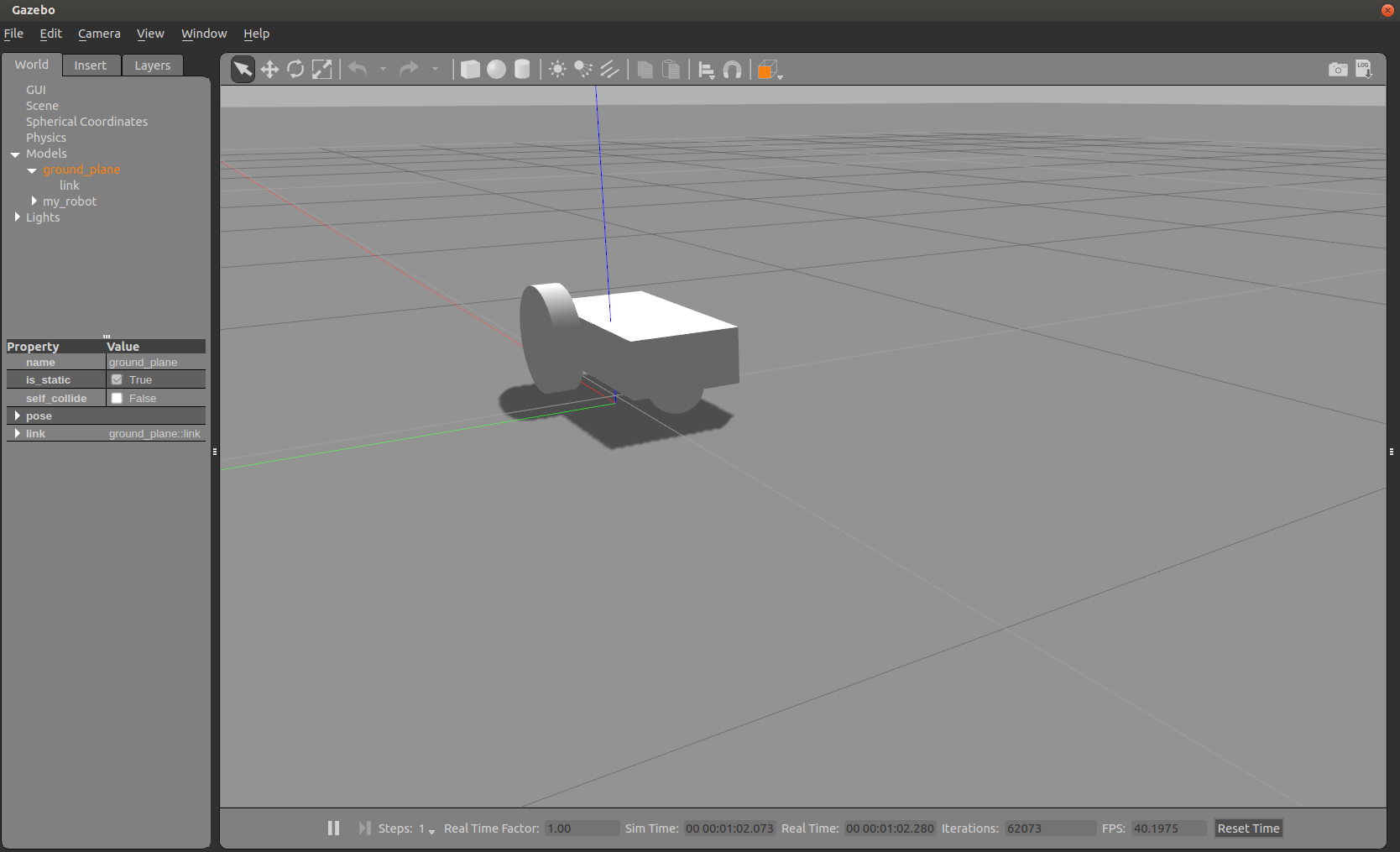1400x852 pixels.
Task: Click the paste icon in toolbar
Action: tap(671, 70)
